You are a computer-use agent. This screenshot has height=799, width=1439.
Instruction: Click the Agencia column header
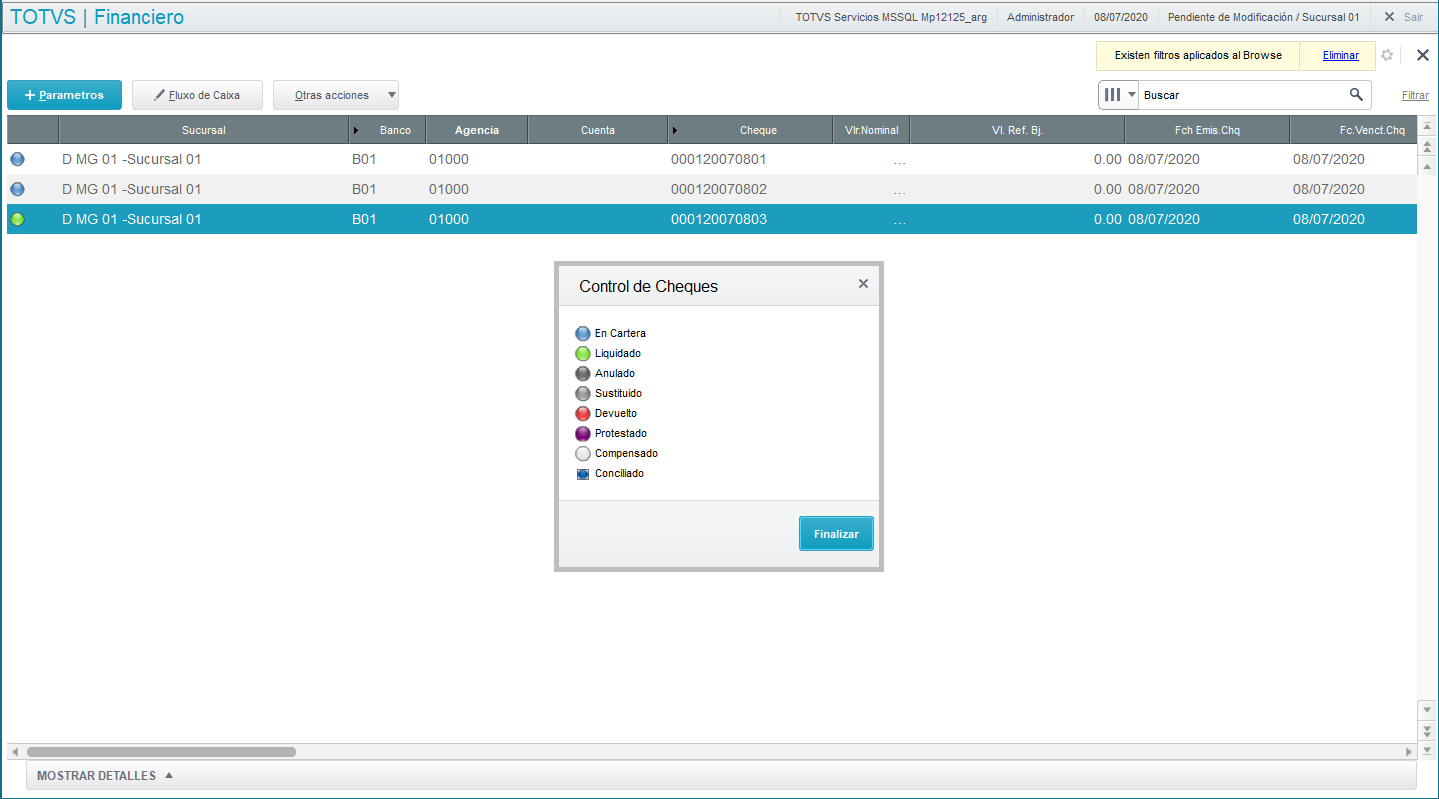tap(477, 130)
